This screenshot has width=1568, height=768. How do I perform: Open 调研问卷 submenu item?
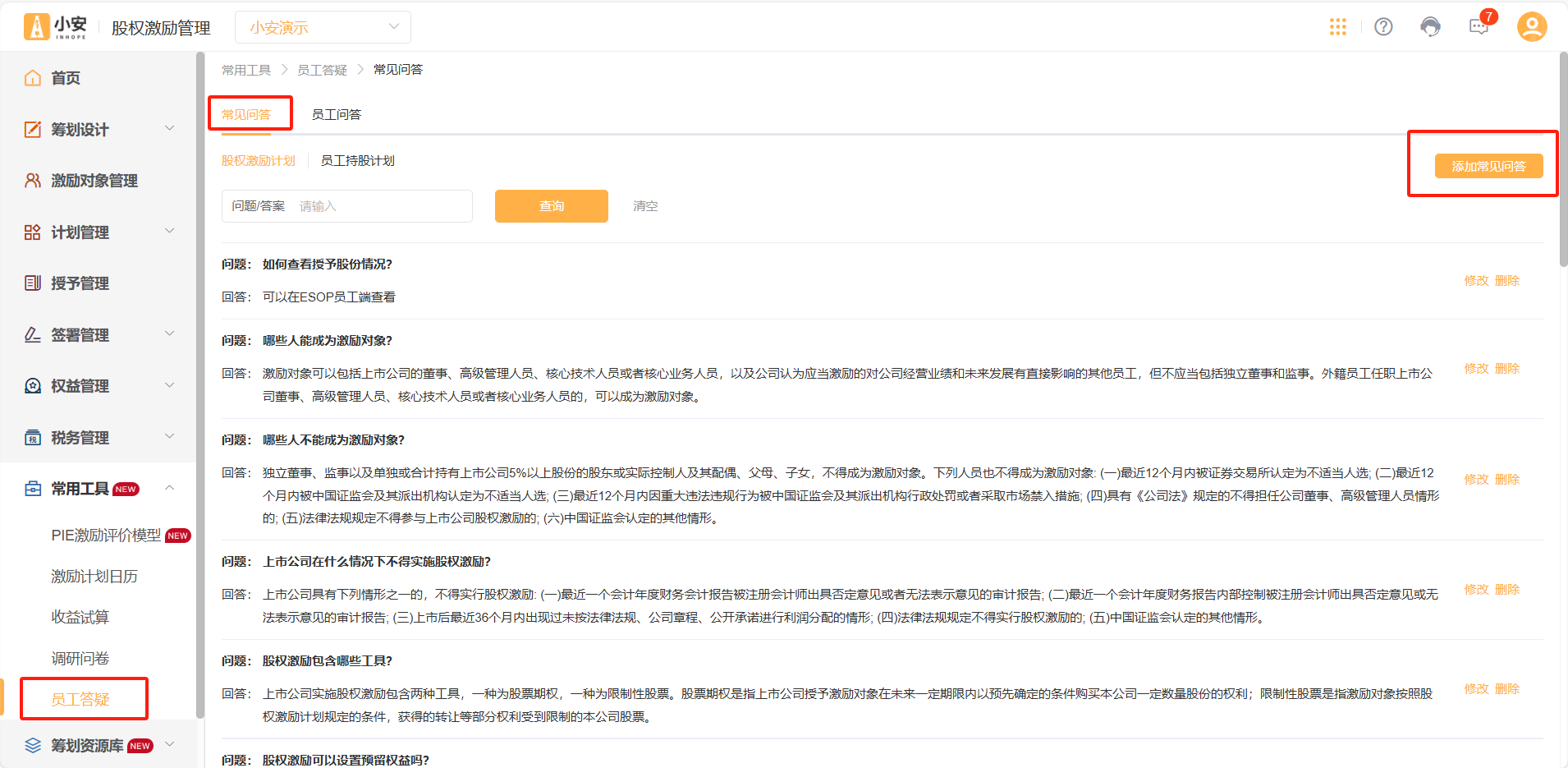pyautogui.click(x=80, y=658)
